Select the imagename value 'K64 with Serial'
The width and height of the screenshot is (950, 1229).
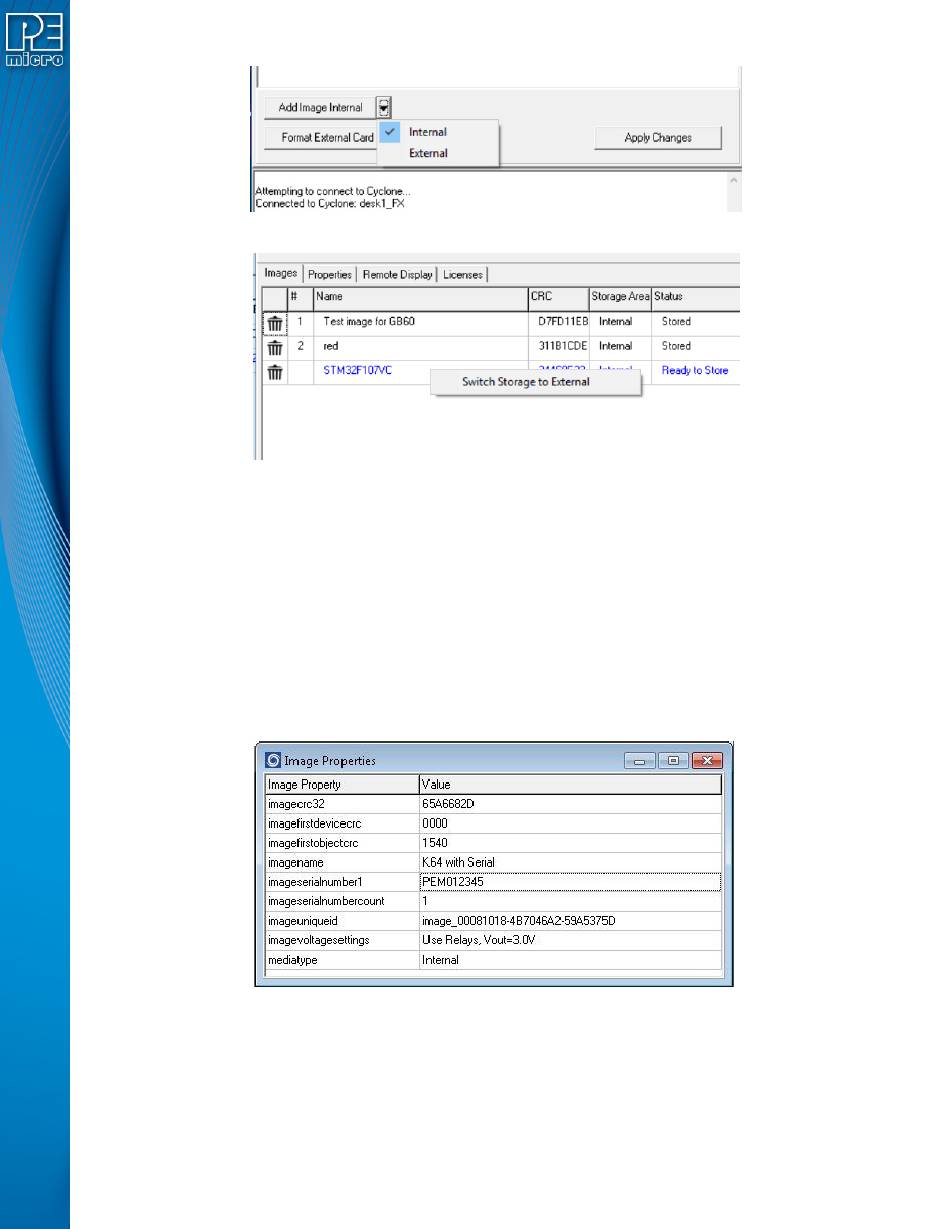(x=570, y=862)
